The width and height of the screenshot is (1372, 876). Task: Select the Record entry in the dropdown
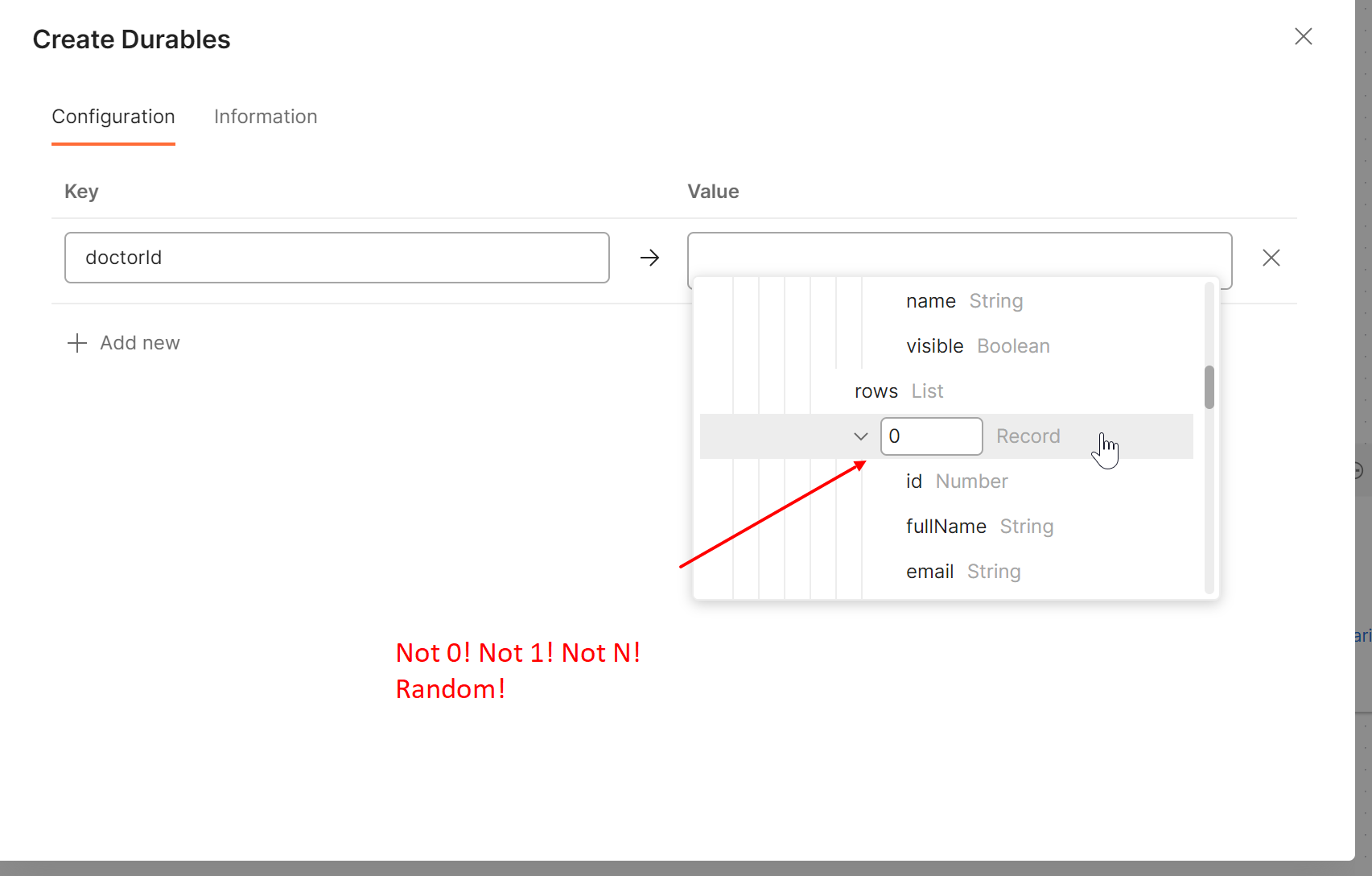pyautogui.click(x=1028, y=436)
